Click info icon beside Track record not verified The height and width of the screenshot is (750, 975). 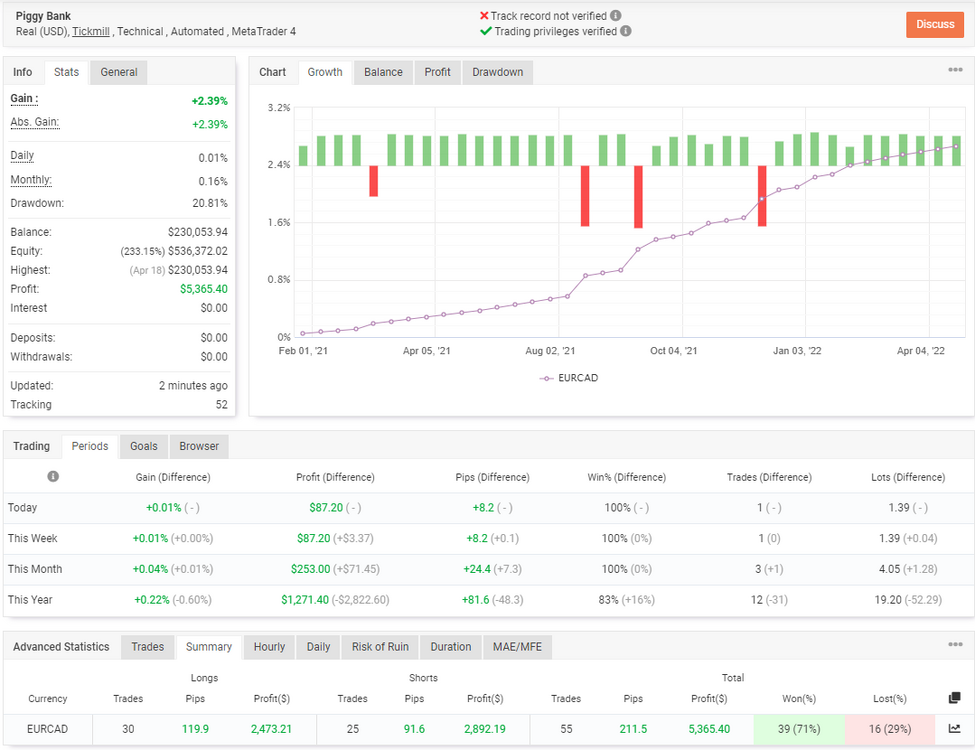pos(615,16)
